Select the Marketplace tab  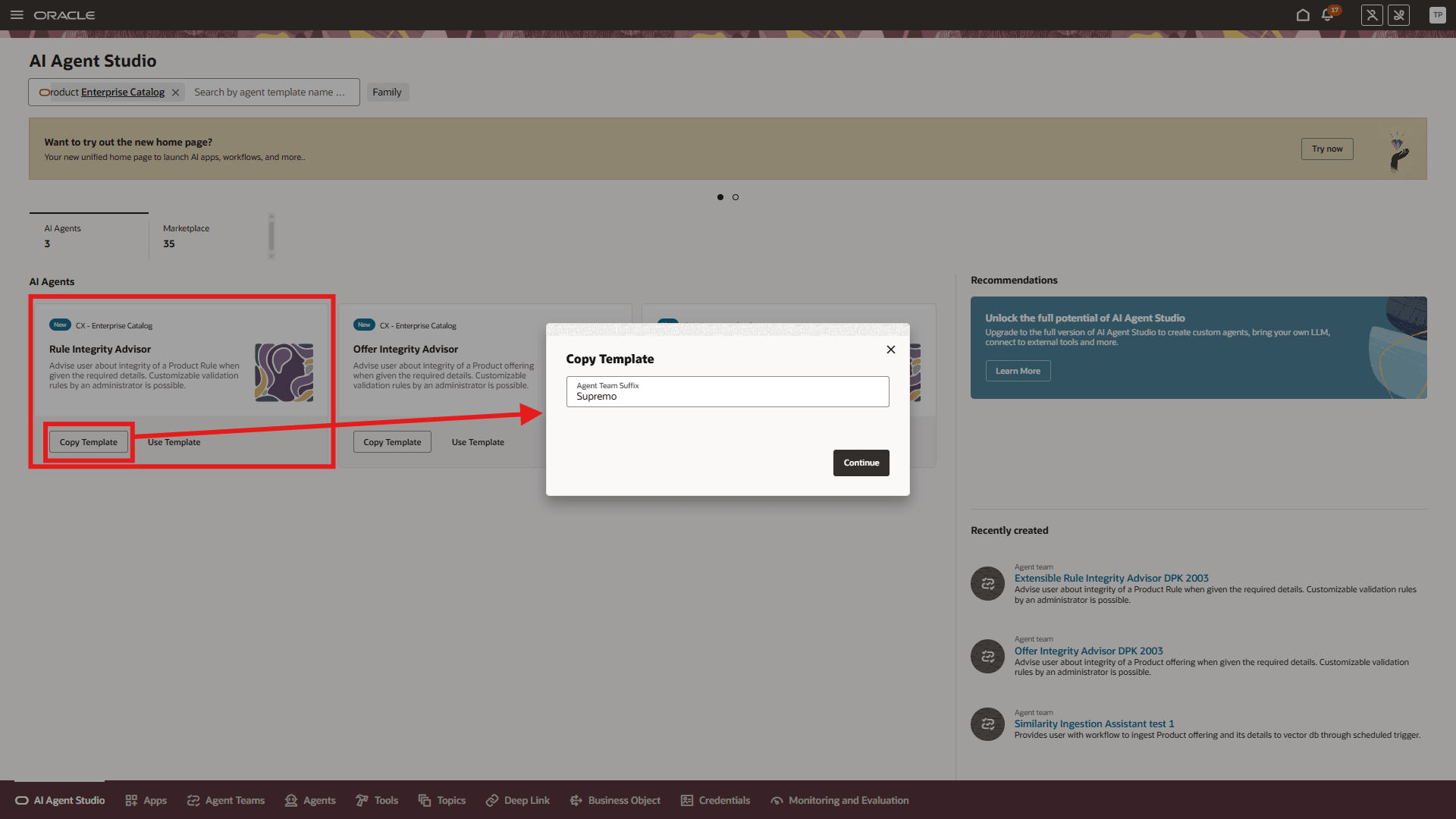(x=209, y=236)
